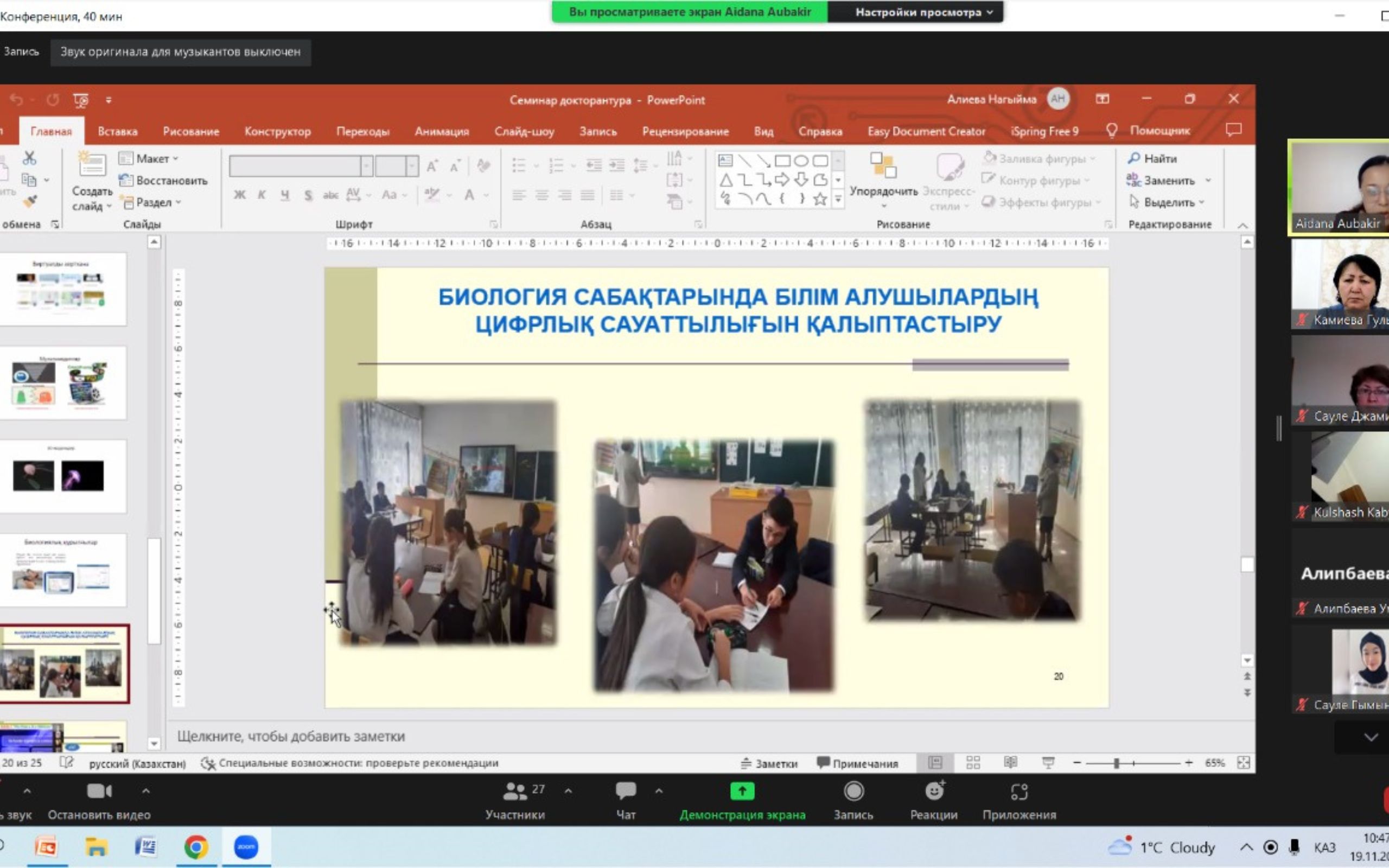Switch to slide sorter view icon
Viewport: 1389px width, 868px height.
[973, 762]
